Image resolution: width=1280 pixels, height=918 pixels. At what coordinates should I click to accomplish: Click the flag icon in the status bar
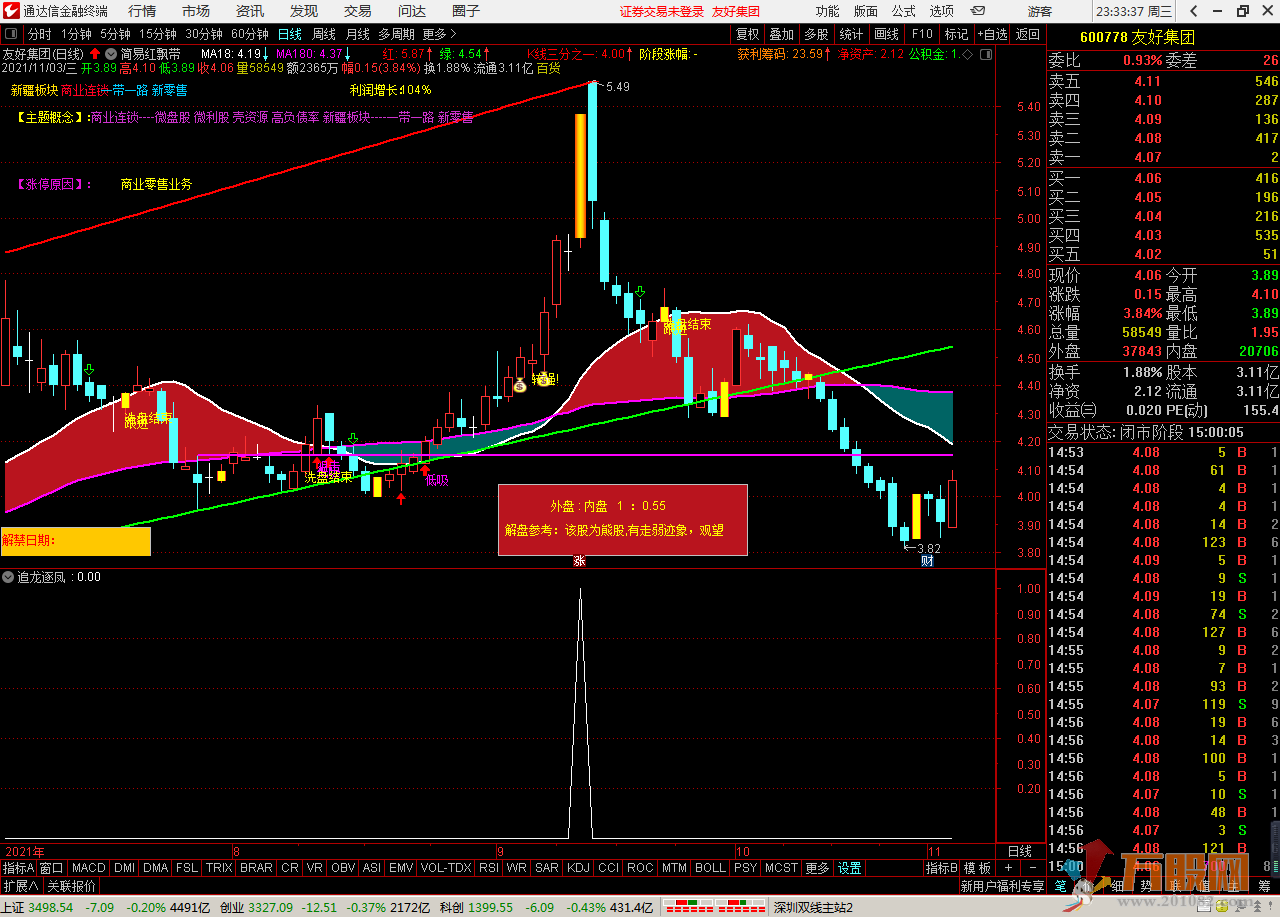pyautogui.click(x=1239, y=907)
